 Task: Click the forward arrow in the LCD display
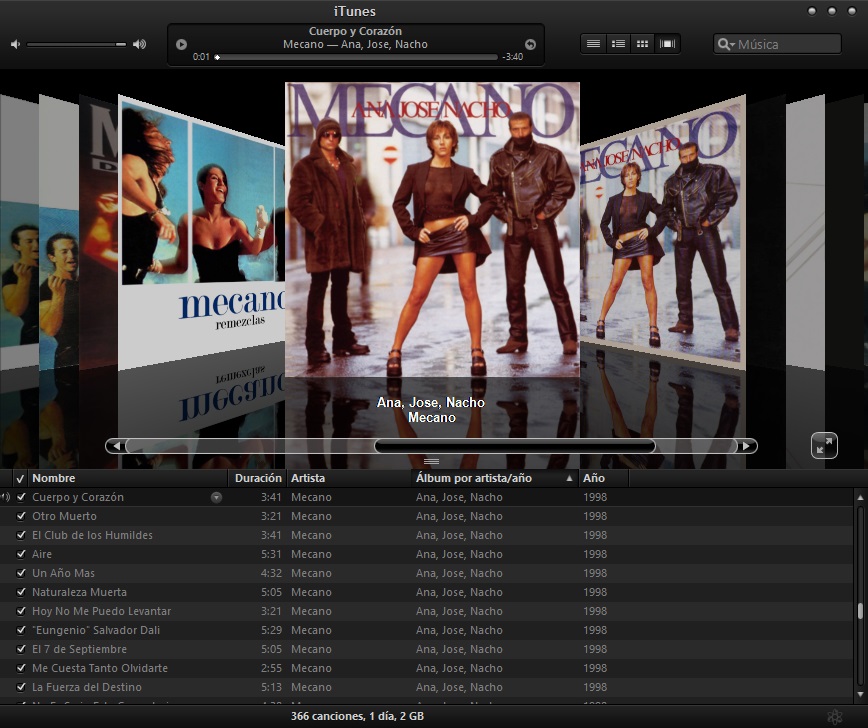528,43
